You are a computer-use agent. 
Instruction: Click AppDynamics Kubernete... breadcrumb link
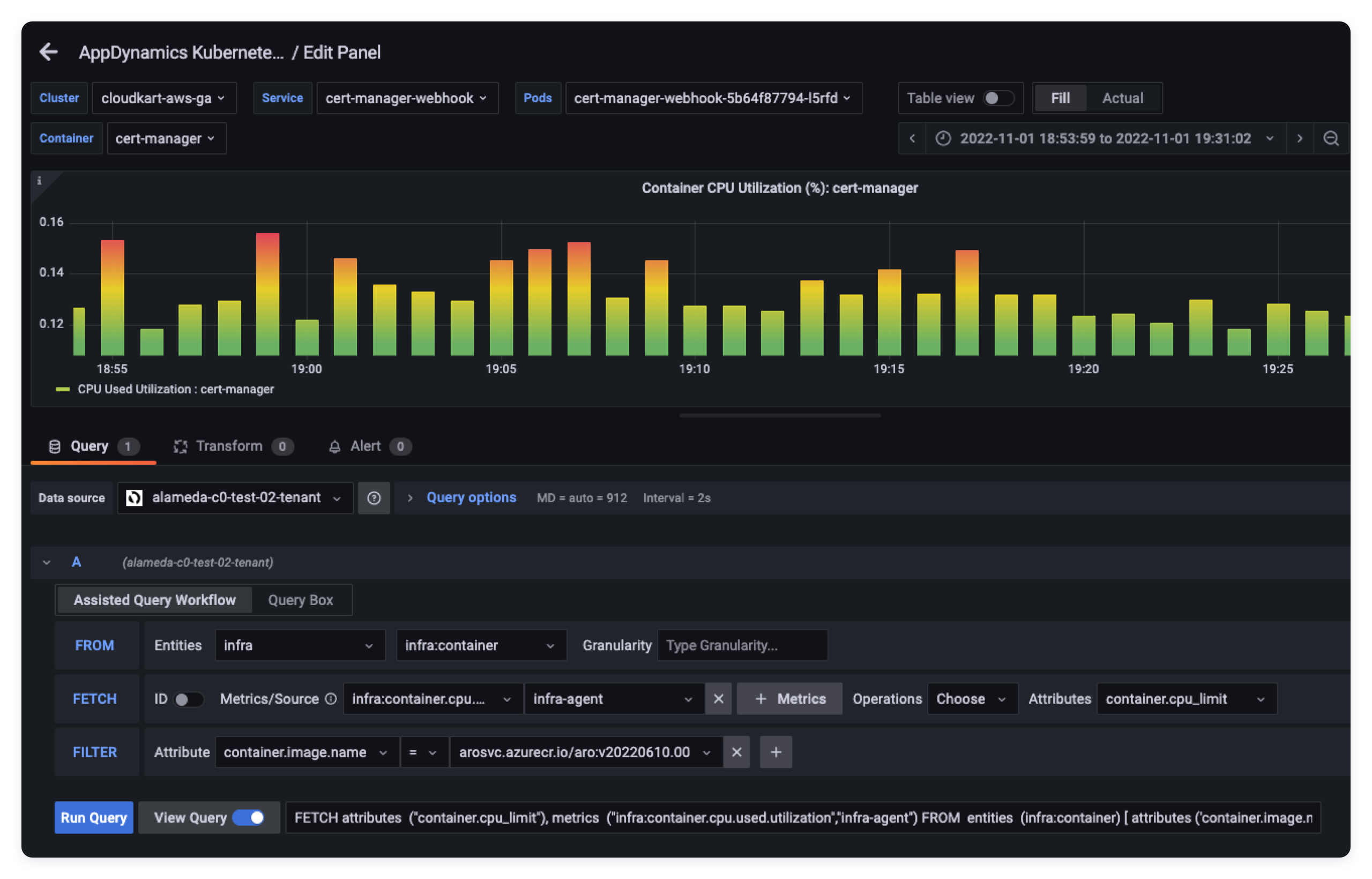click(181, 53)
